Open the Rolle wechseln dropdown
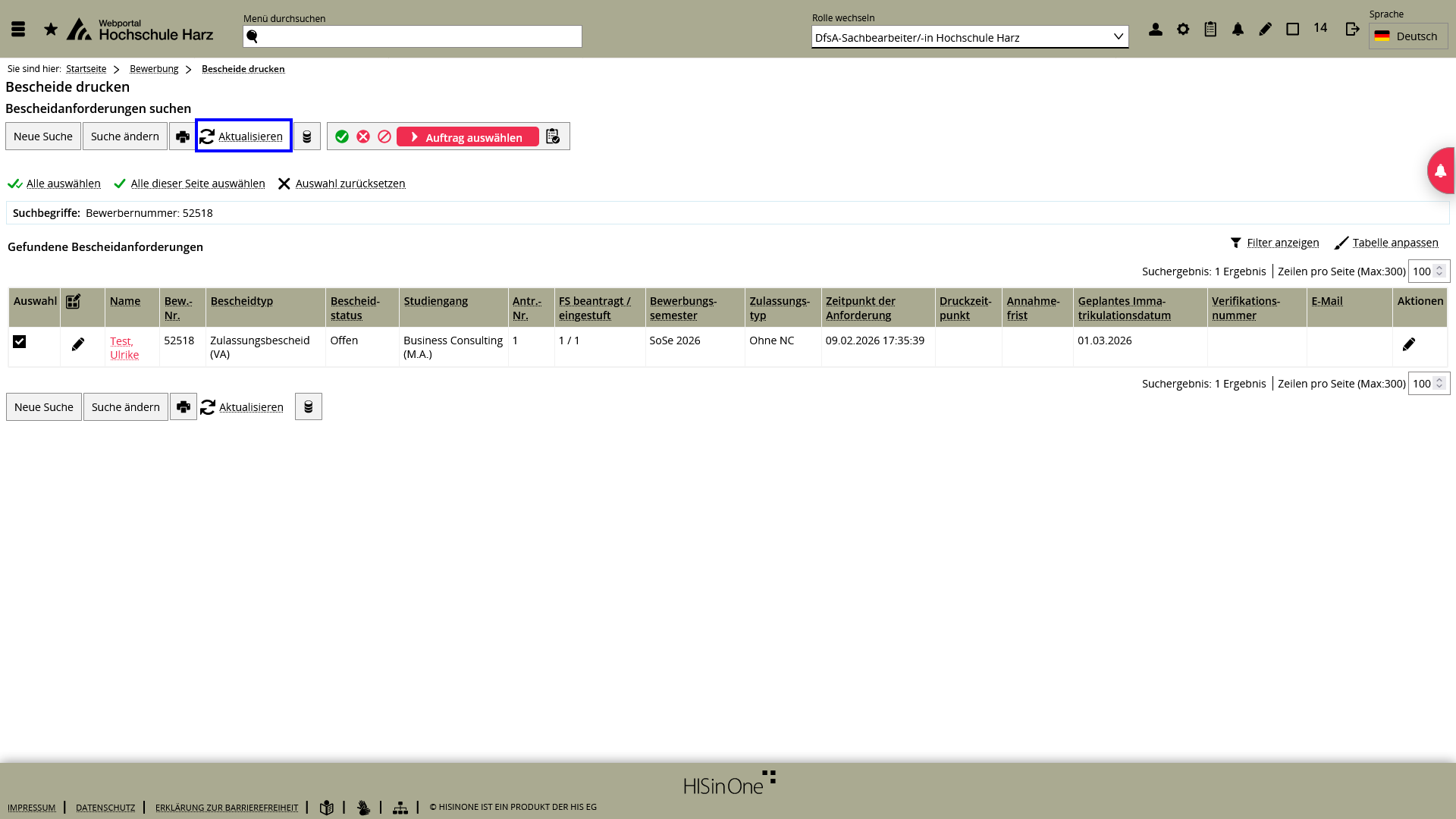 click(969, 37)
